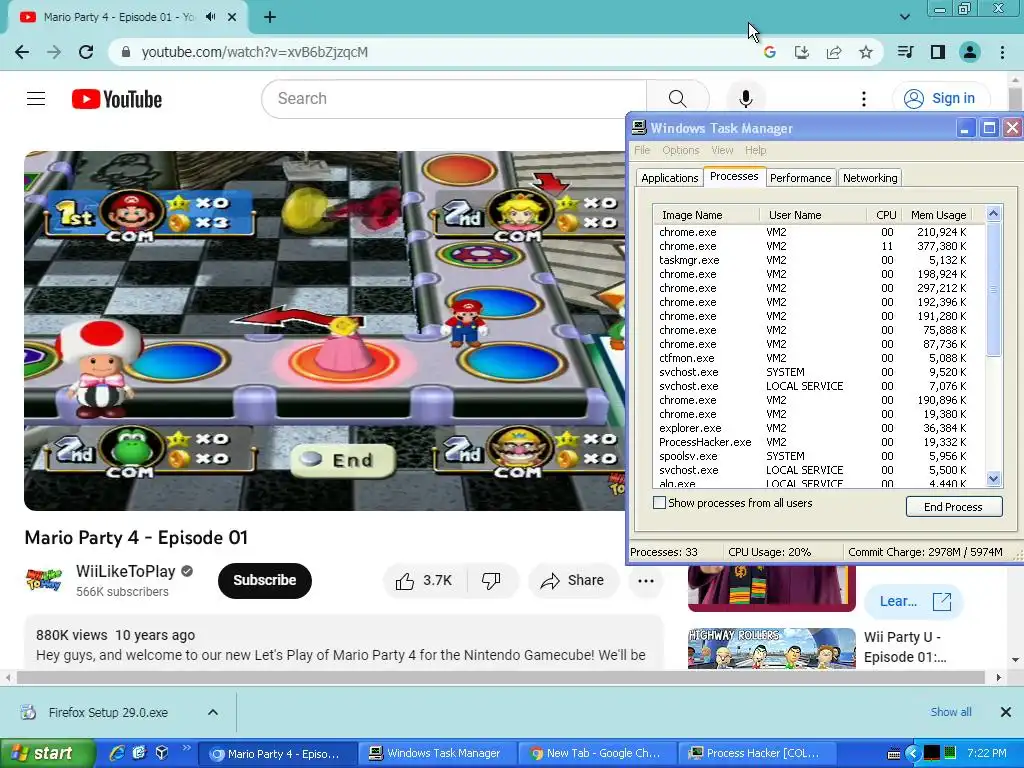Select the ProcessHacker.exe process row
This screenshot has height=768, width=1024.
tap(818, 442)
